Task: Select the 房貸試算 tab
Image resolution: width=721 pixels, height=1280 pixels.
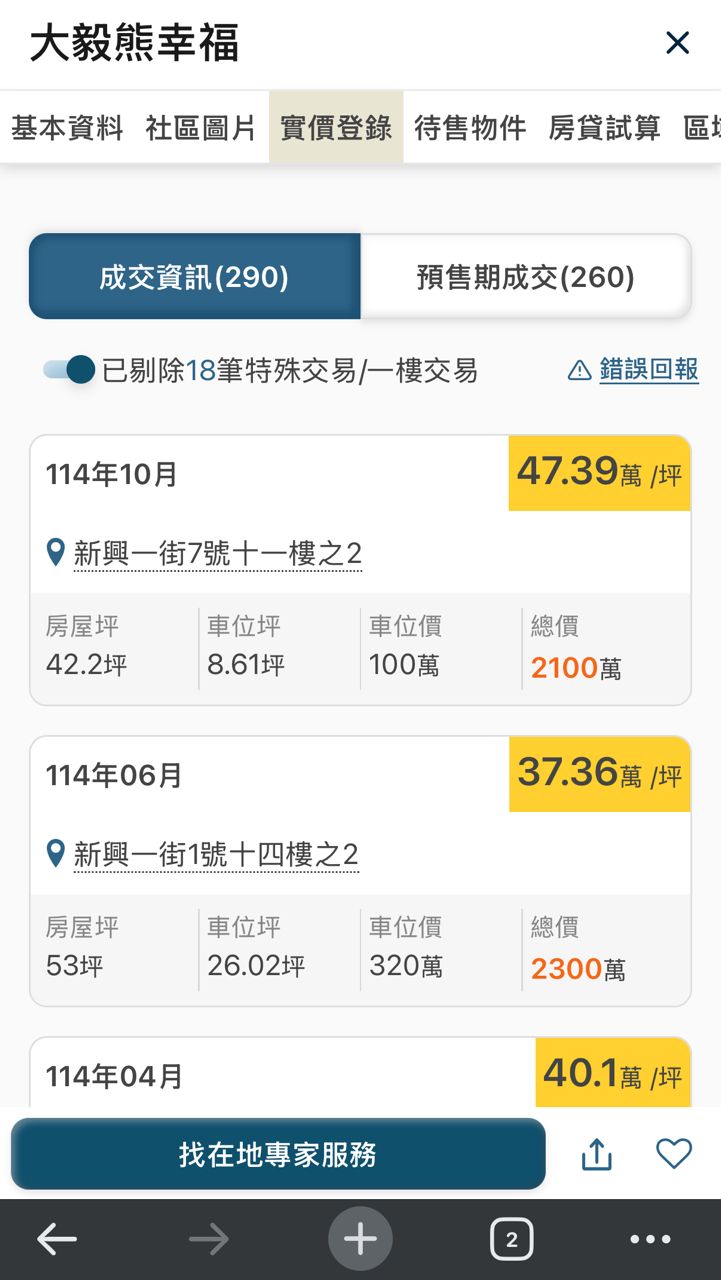Action: [604, 128]
